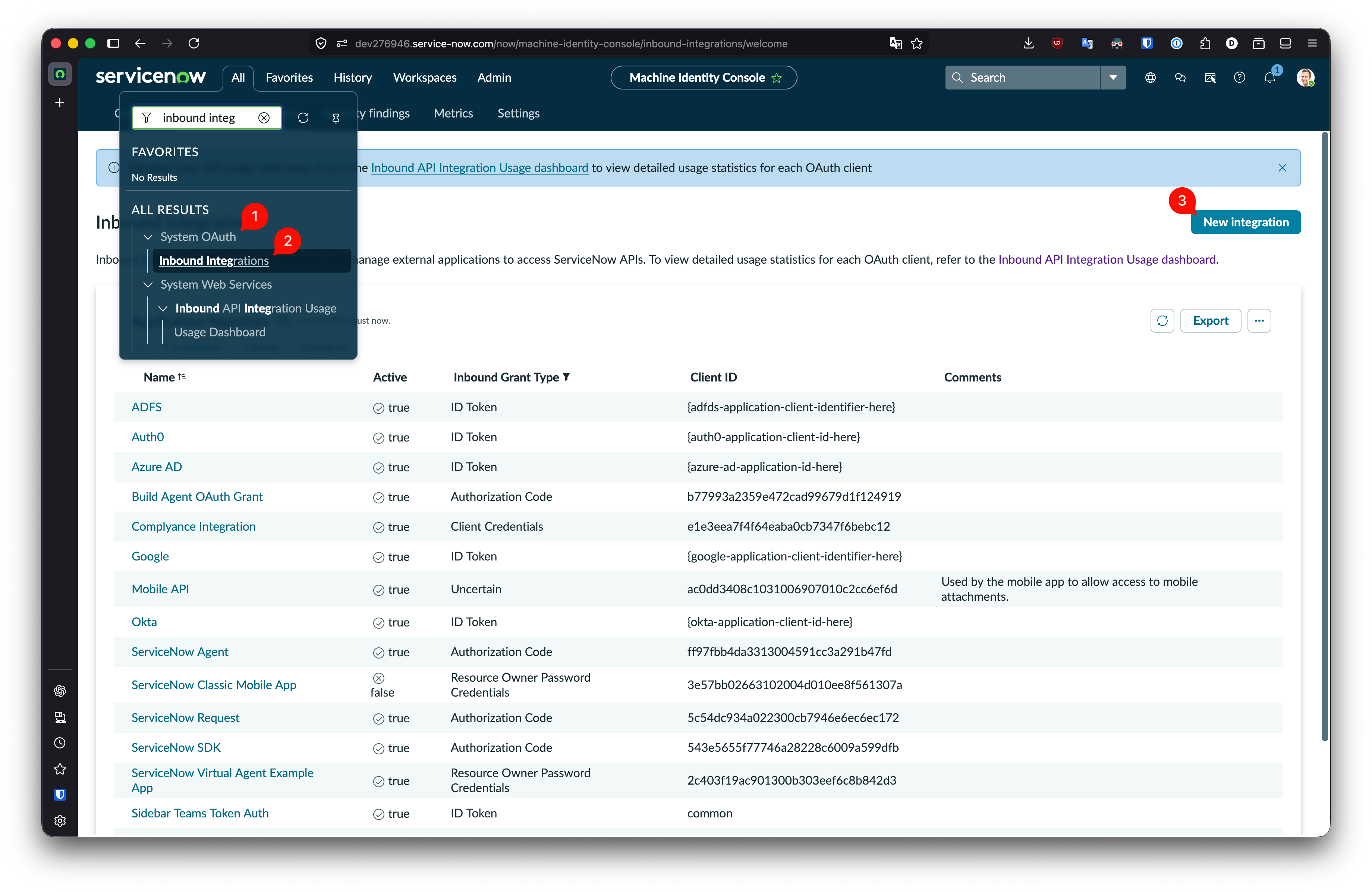Refresh the integrations list

[x=1162, y=321]
